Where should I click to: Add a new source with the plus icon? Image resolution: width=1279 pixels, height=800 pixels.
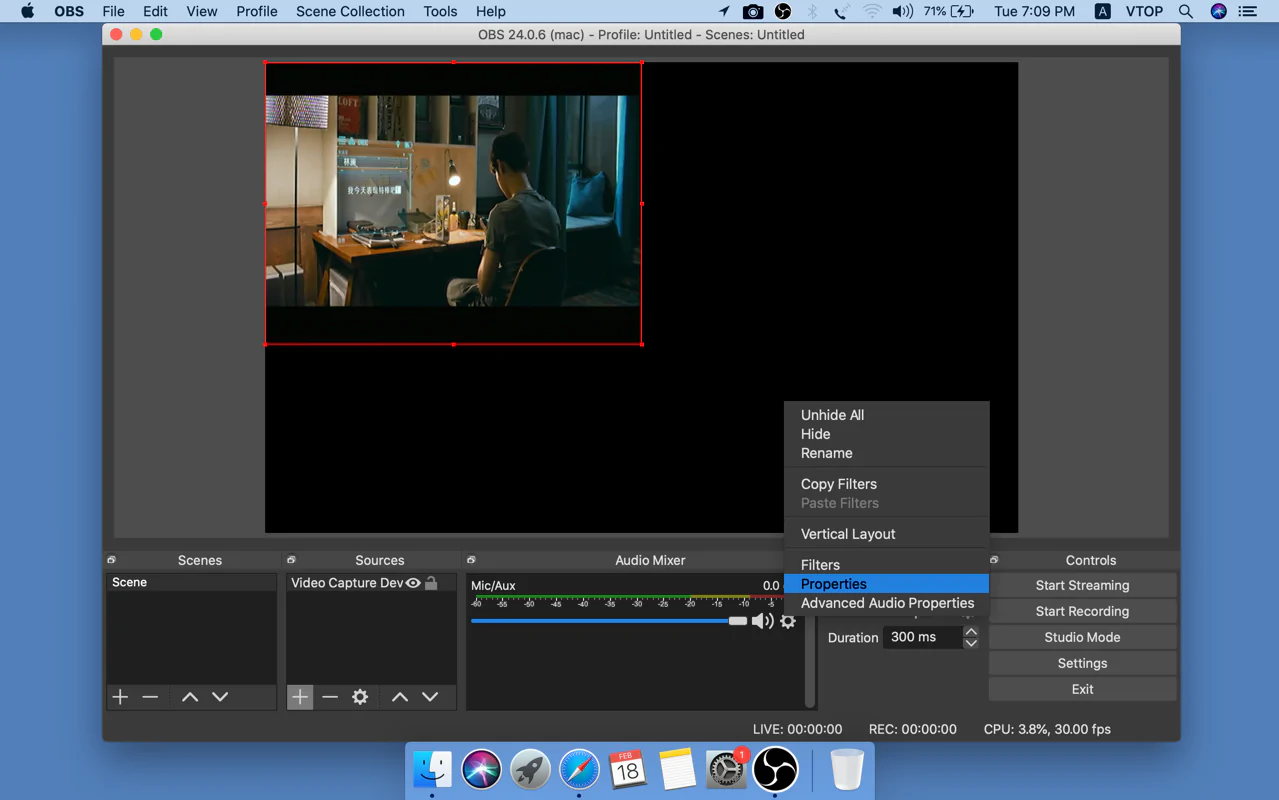[300, 697]
